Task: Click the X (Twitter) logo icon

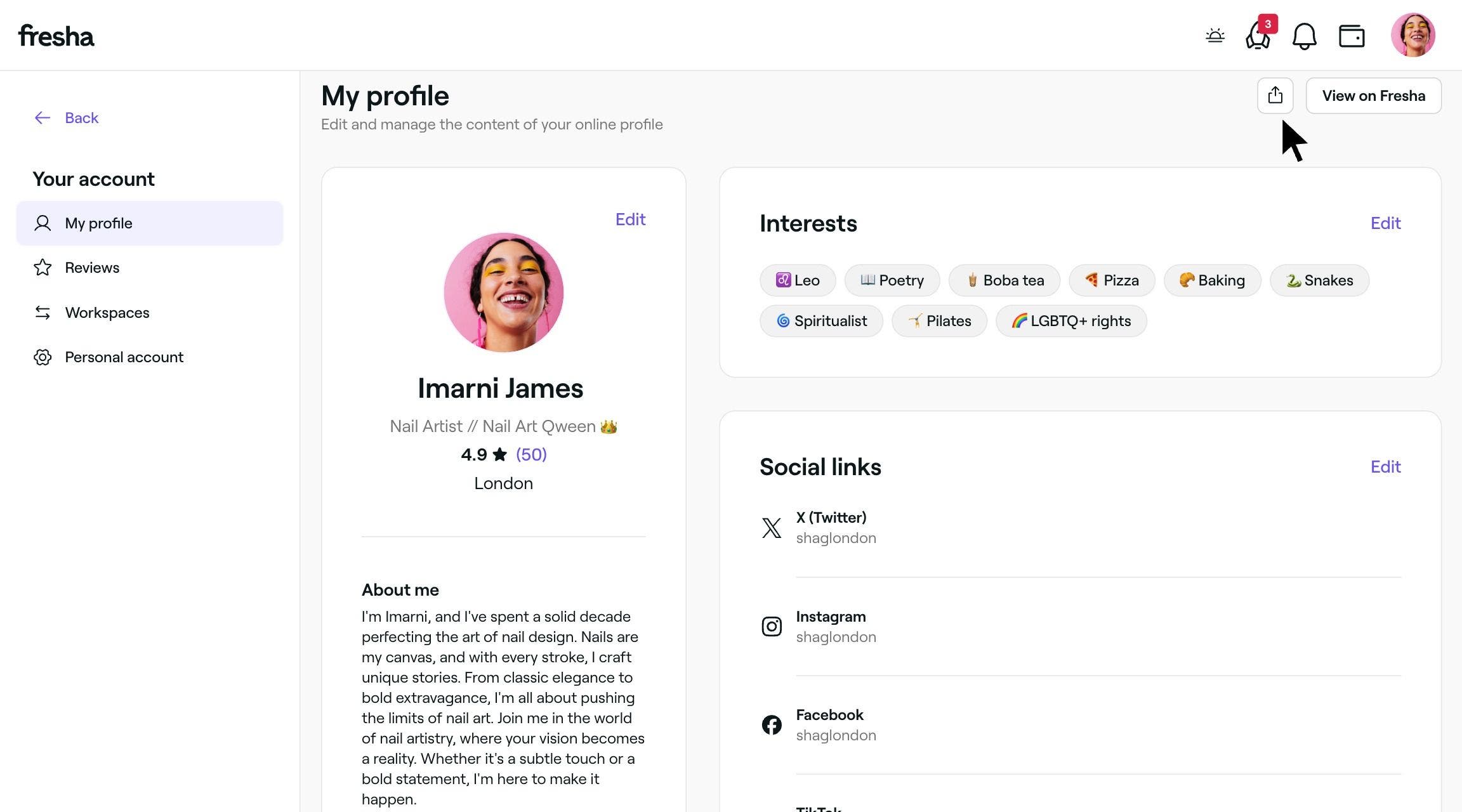Action: (x=772, y=528)
